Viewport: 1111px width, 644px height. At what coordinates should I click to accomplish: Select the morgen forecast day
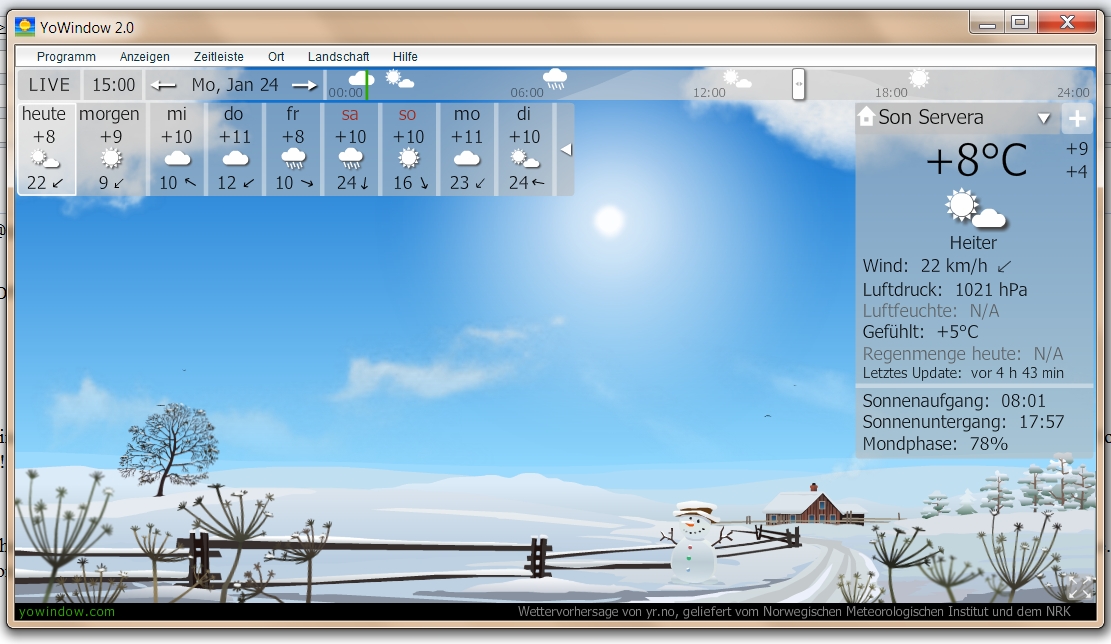coord(111,149)
